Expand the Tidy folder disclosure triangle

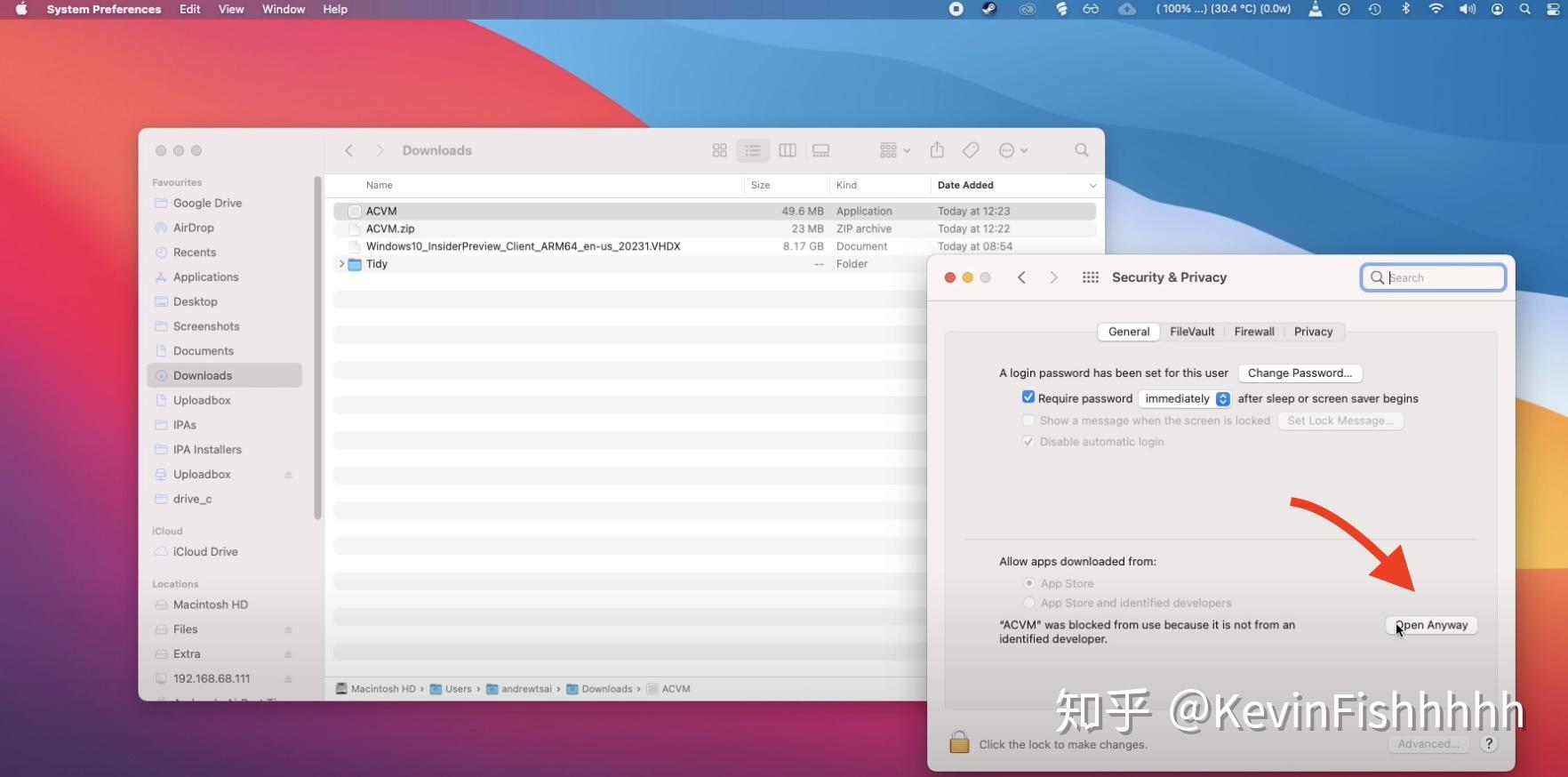[341, 264]
